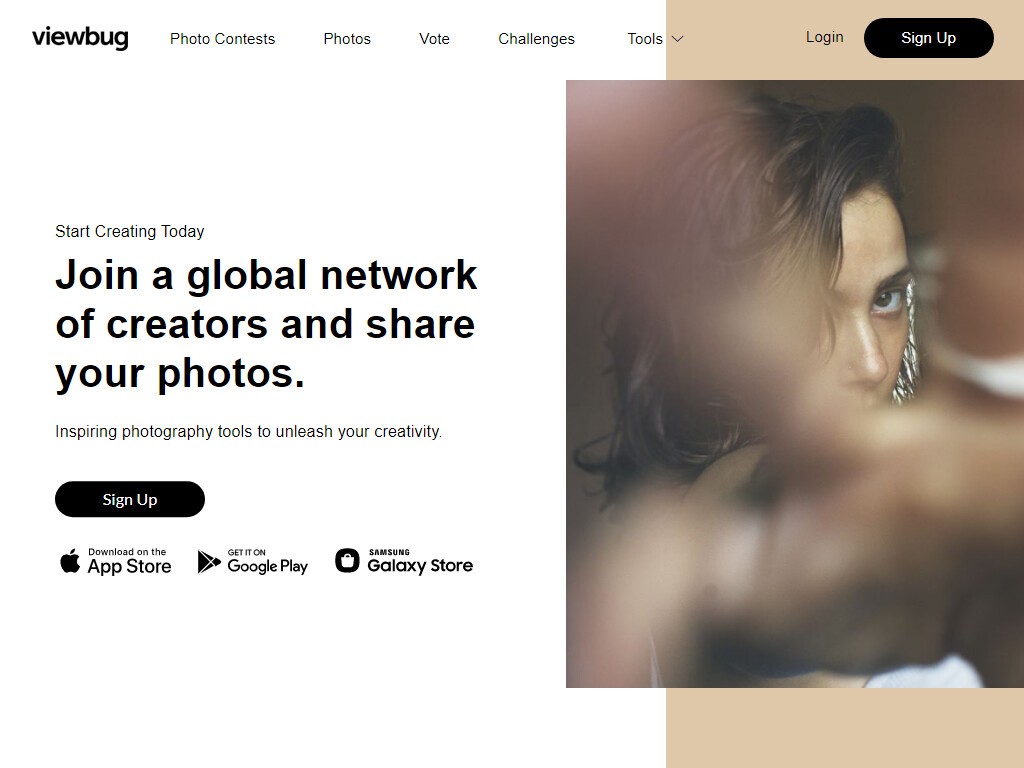Click the App Store download text
Viewport: 1024px width, 768px height.
click(129, 562)
